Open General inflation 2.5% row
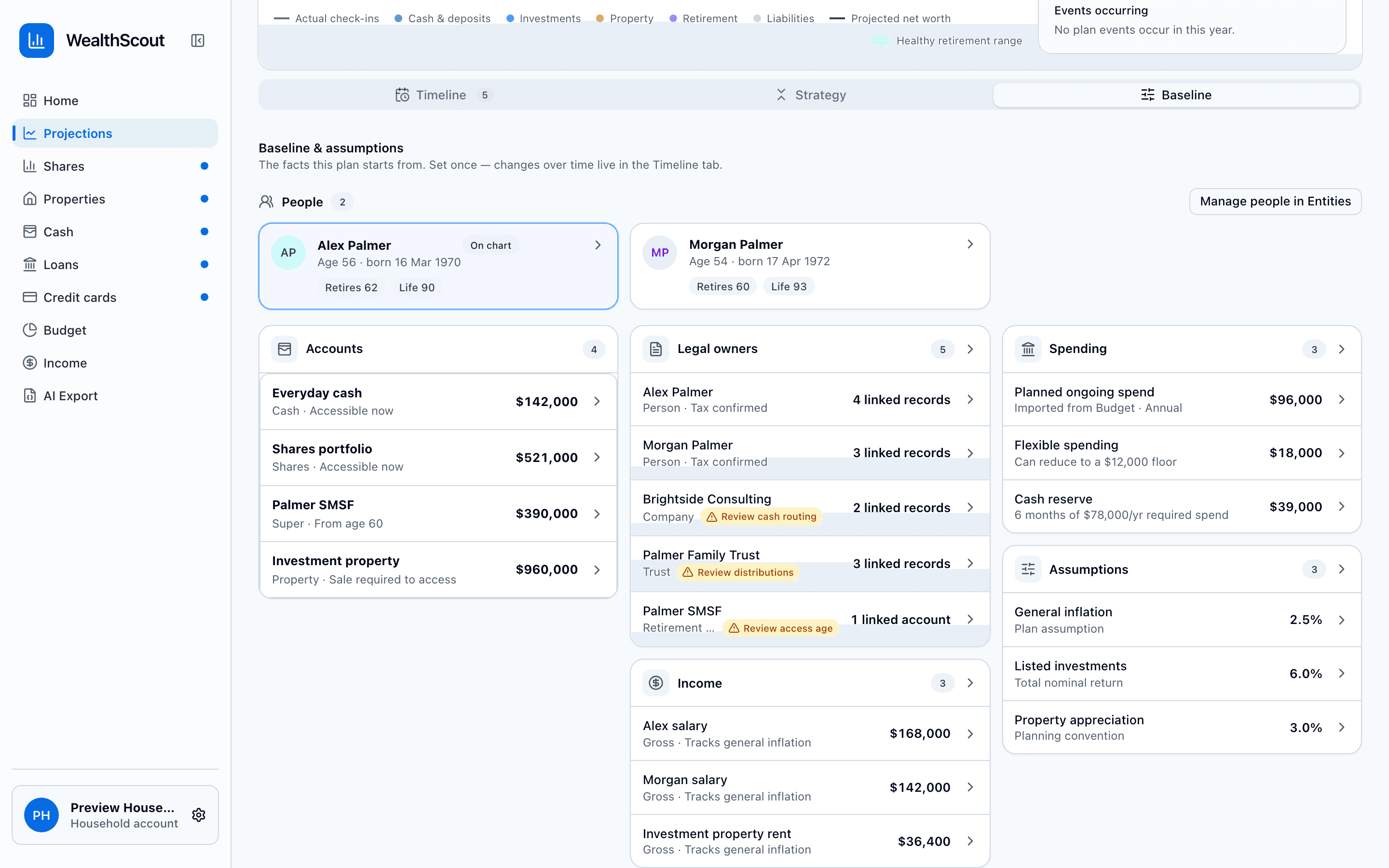Viewport: 1389px width, 868px height. [1182, 620]
